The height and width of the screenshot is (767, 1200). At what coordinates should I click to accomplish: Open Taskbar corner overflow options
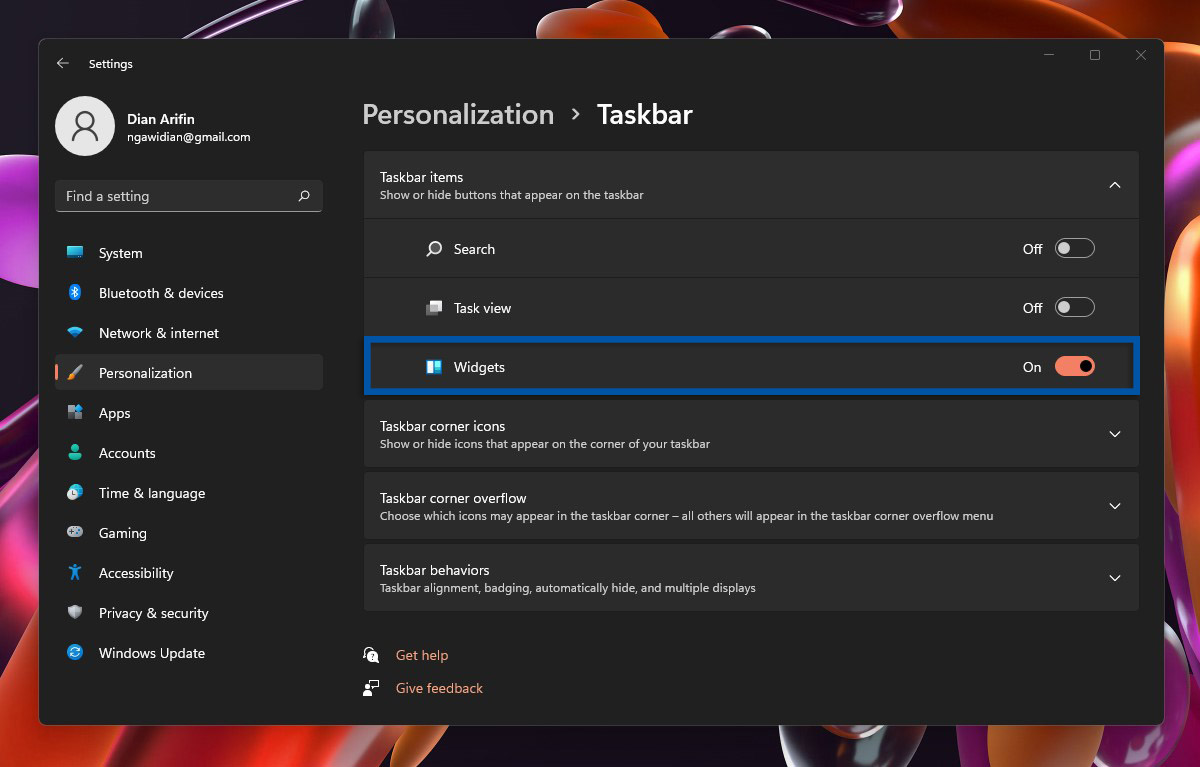[x=1114, y=505]
